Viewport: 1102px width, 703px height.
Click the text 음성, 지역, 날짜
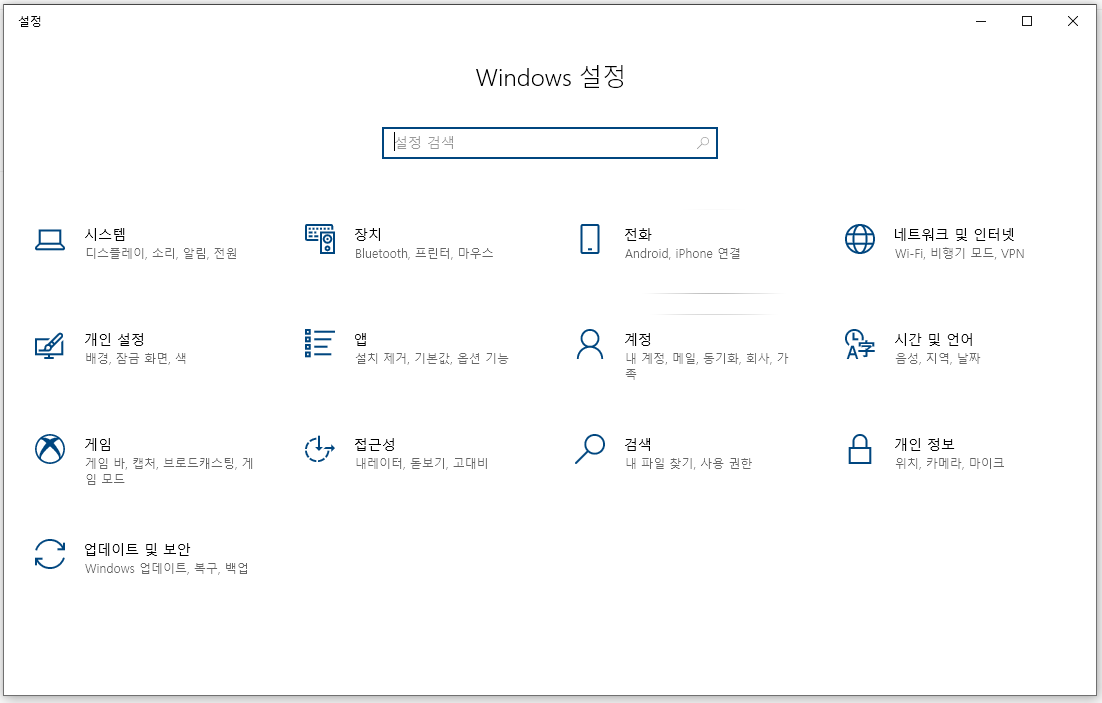[938, 358]
